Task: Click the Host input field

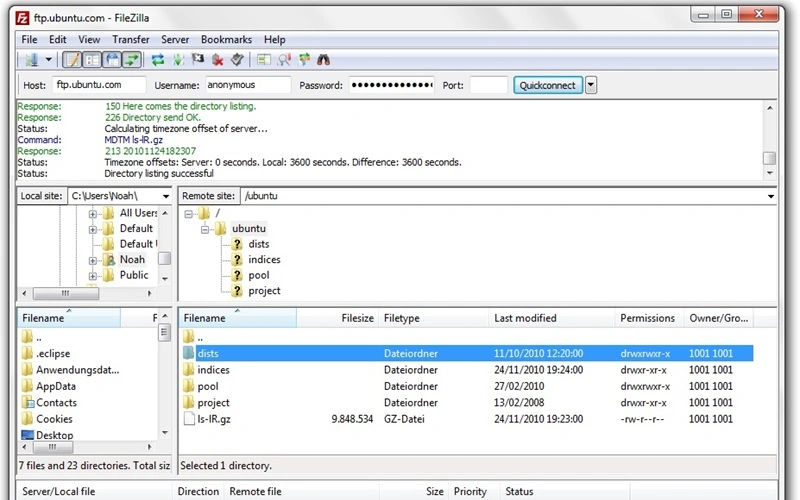Action: [99, 85]
